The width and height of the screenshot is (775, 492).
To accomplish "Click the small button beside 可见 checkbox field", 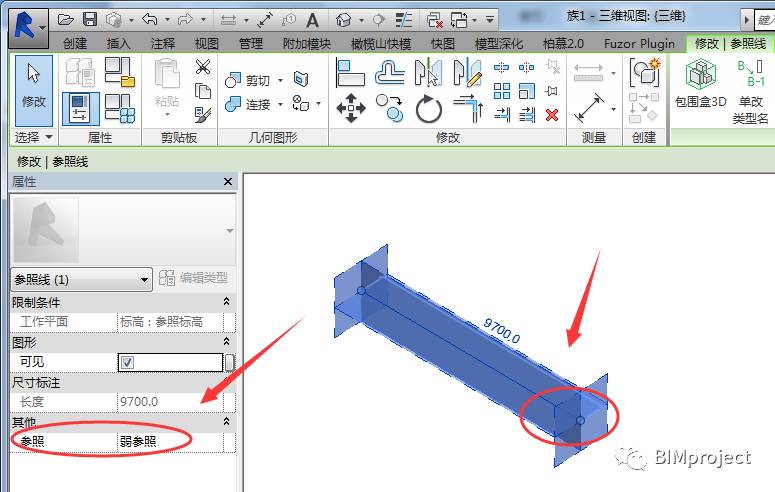I will point(229,362).
